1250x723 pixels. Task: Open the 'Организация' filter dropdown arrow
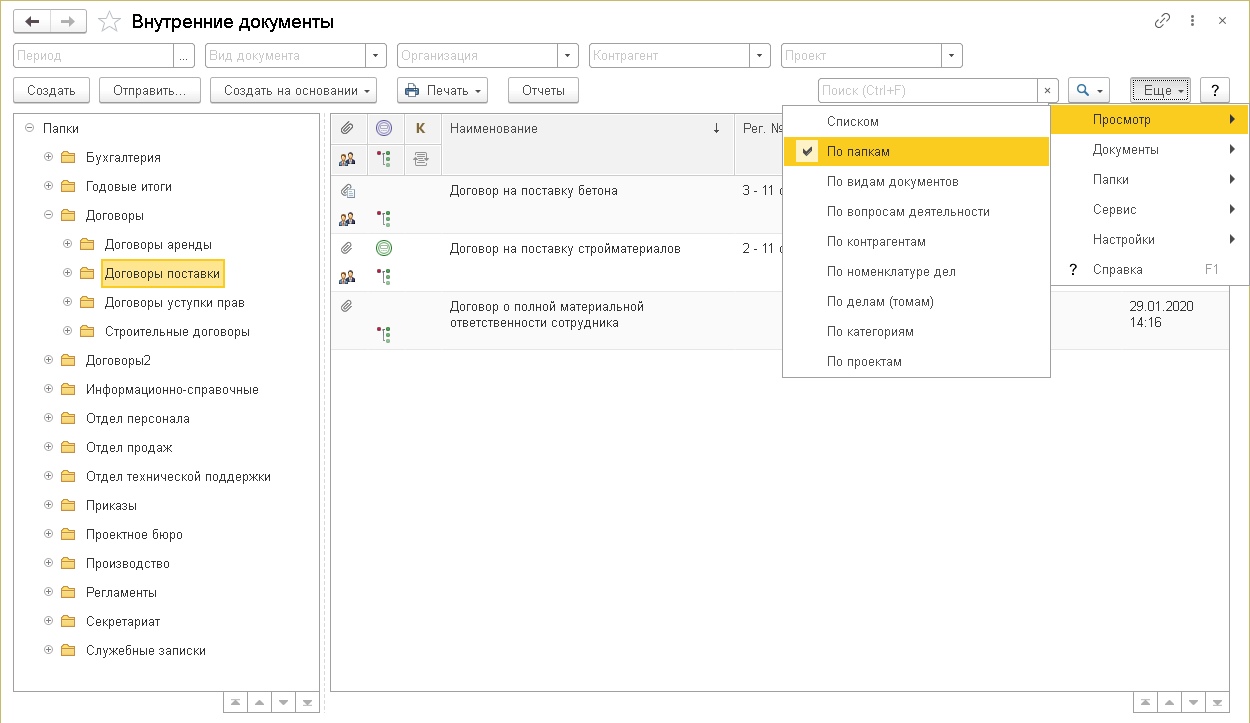click(568, 56)
